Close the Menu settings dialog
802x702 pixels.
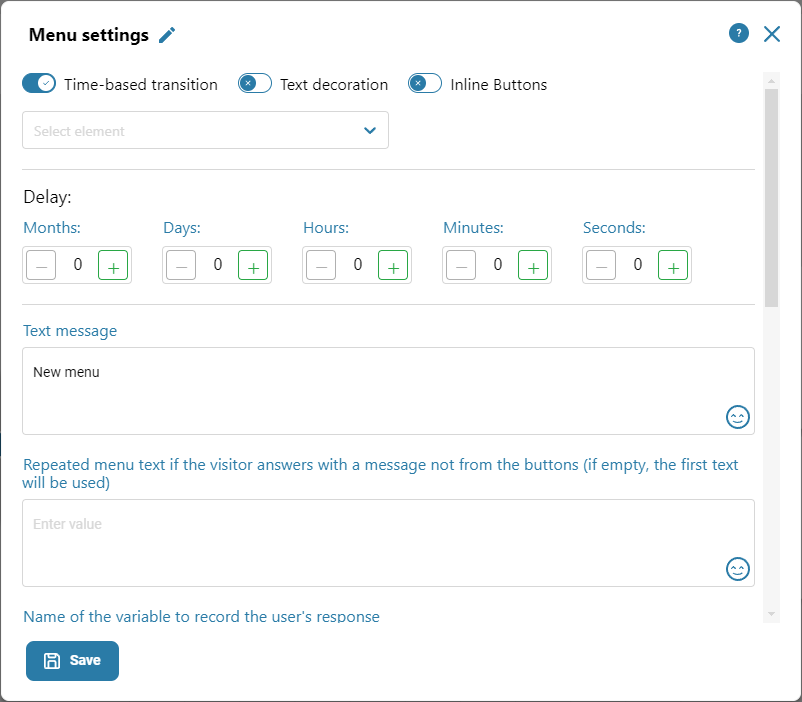pos(772,34)
